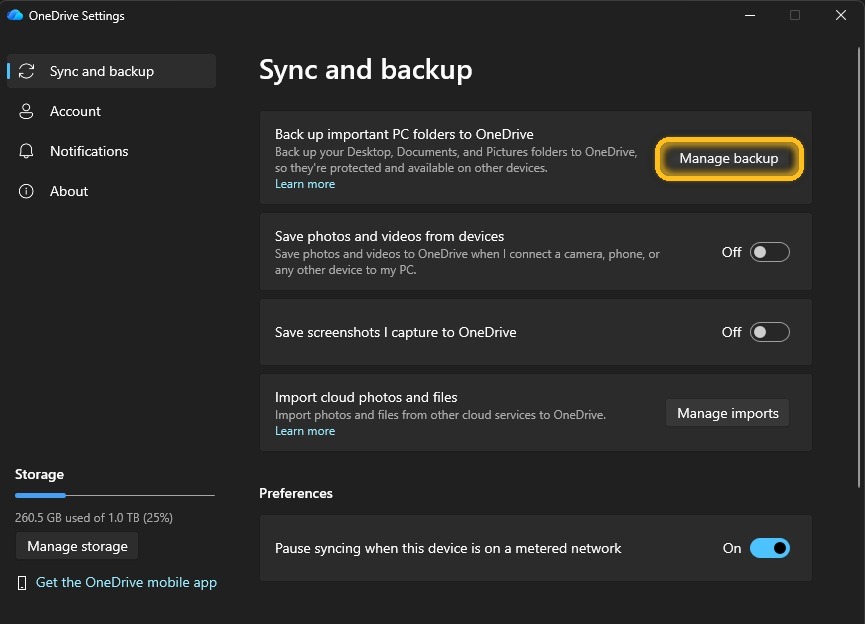Close the OneDrive Settings window
Viewport: 865px width, 624px height.
[x=841, y=15]
